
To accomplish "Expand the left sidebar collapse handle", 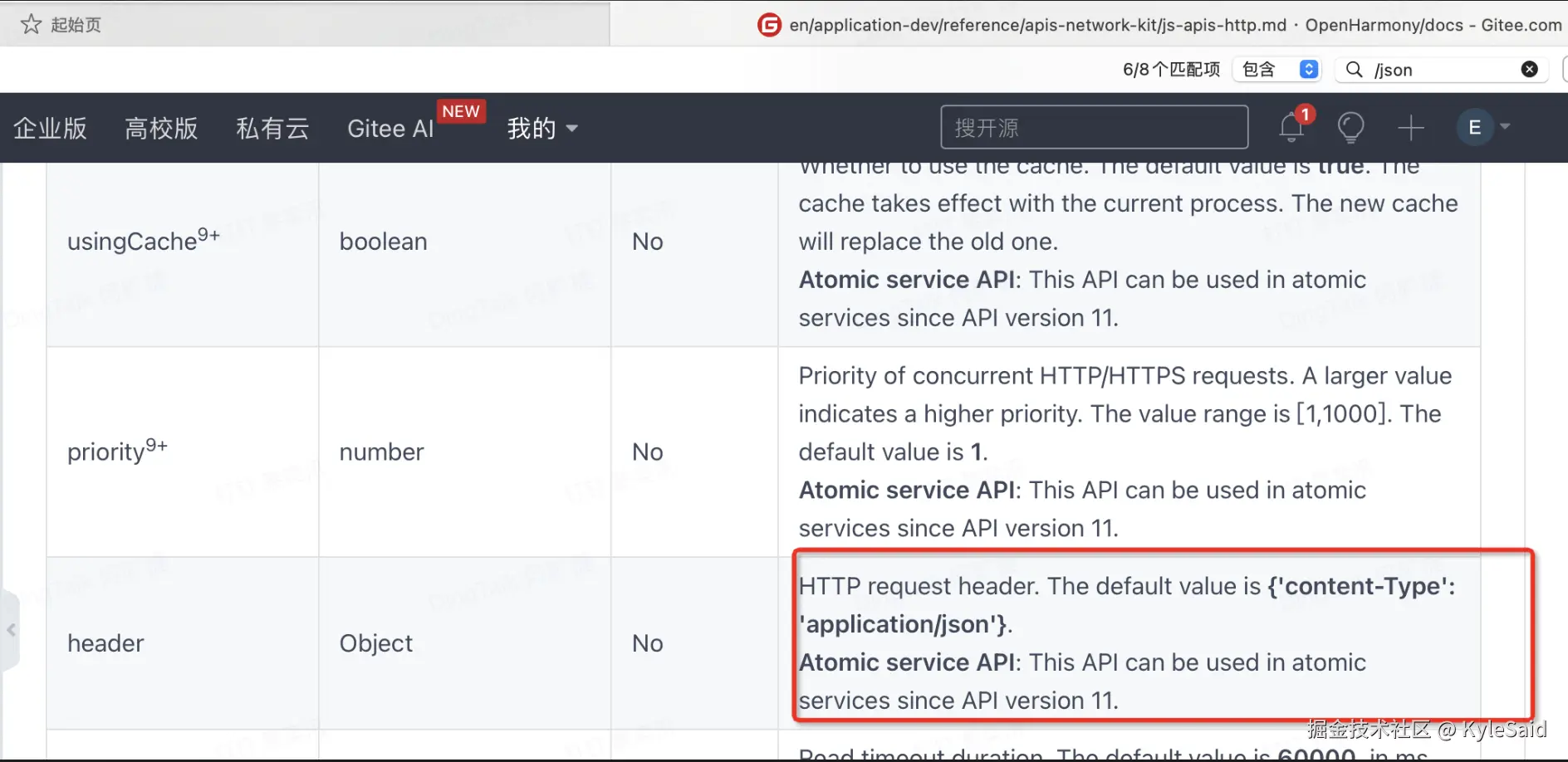I will (10, 630).
